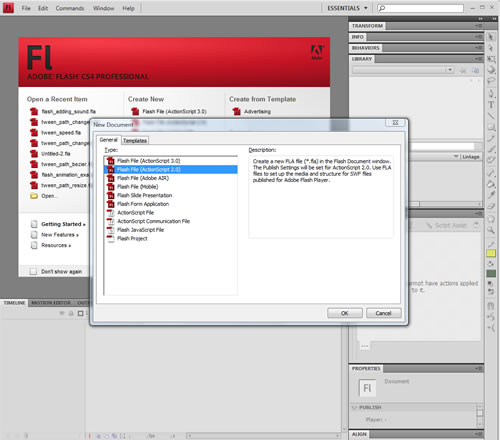
Task: Click the top search input field
Action: pyautogui.click(x=420, y=8)
